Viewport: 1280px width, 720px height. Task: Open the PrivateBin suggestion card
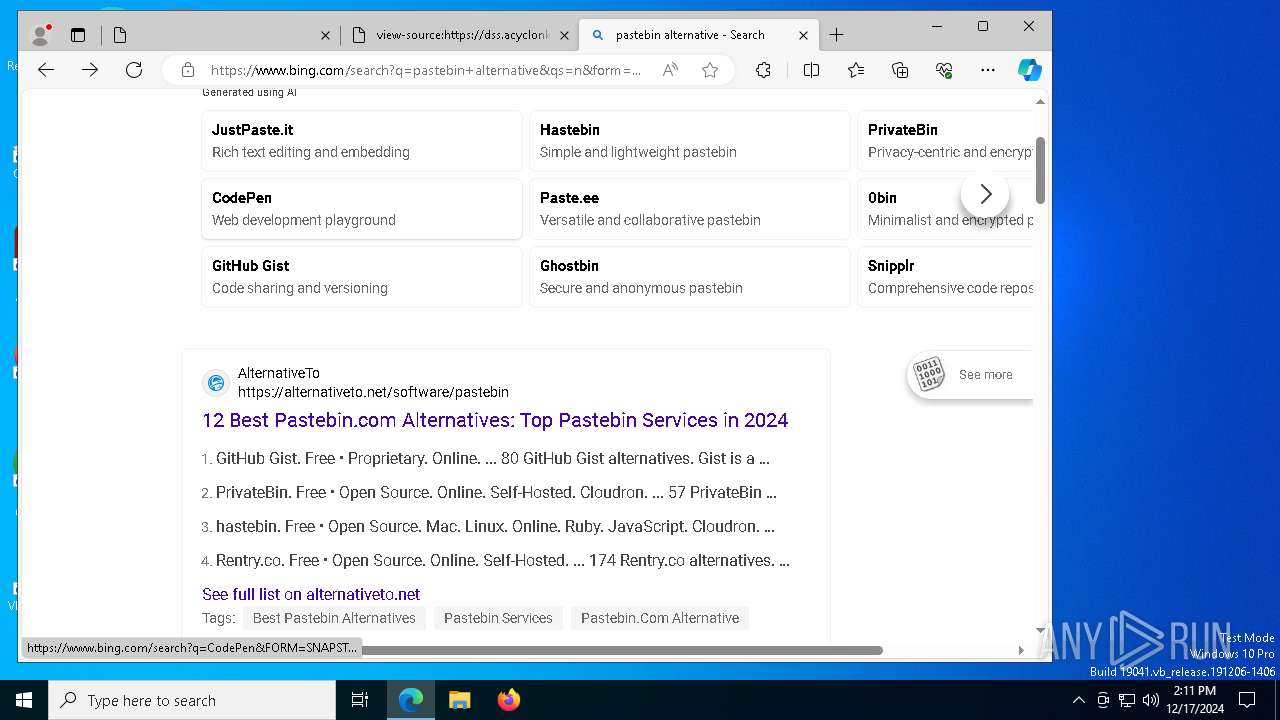pos(945,141)
